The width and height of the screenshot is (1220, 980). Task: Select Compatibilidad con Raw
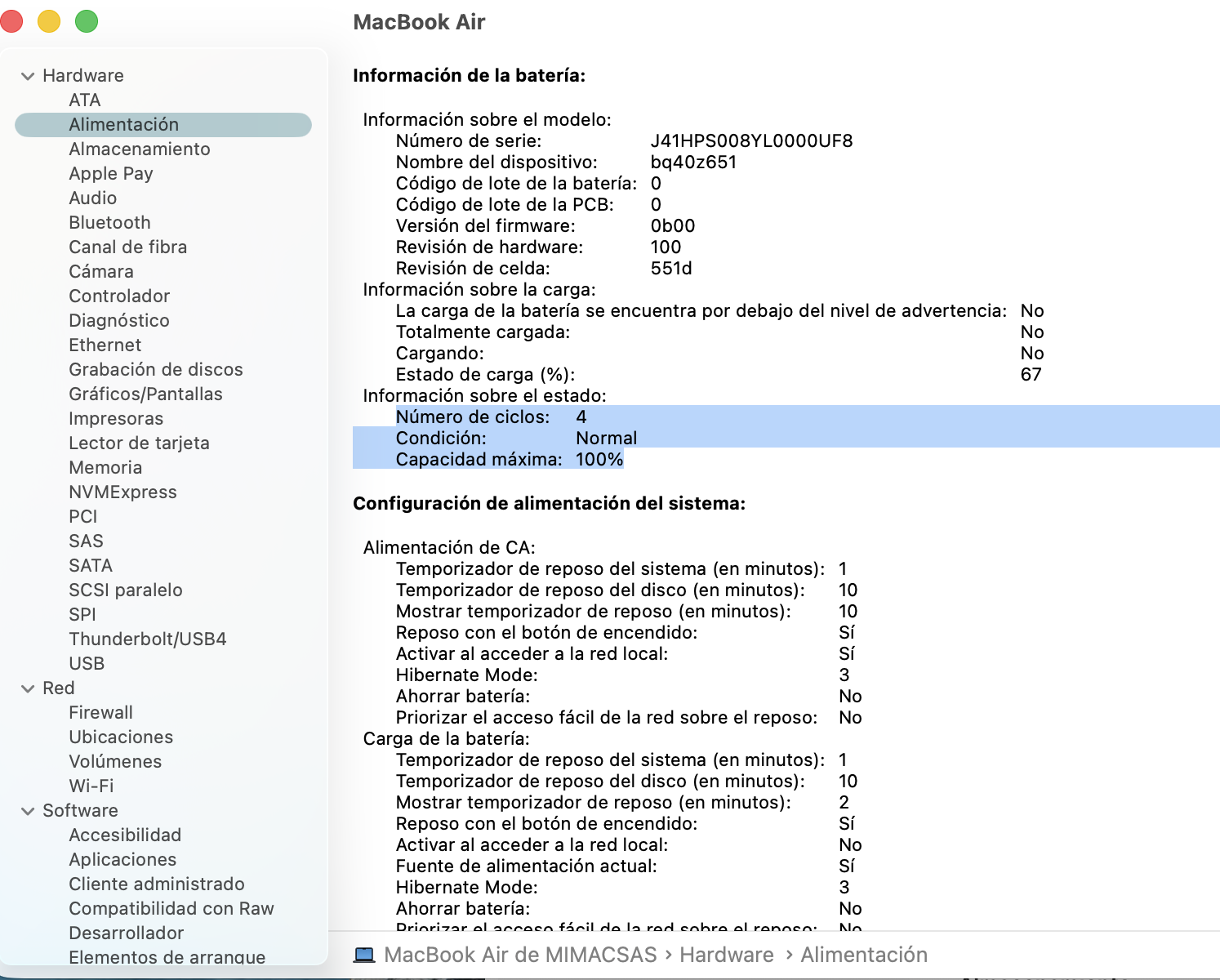pyautogui.click(x=171, y=908)
